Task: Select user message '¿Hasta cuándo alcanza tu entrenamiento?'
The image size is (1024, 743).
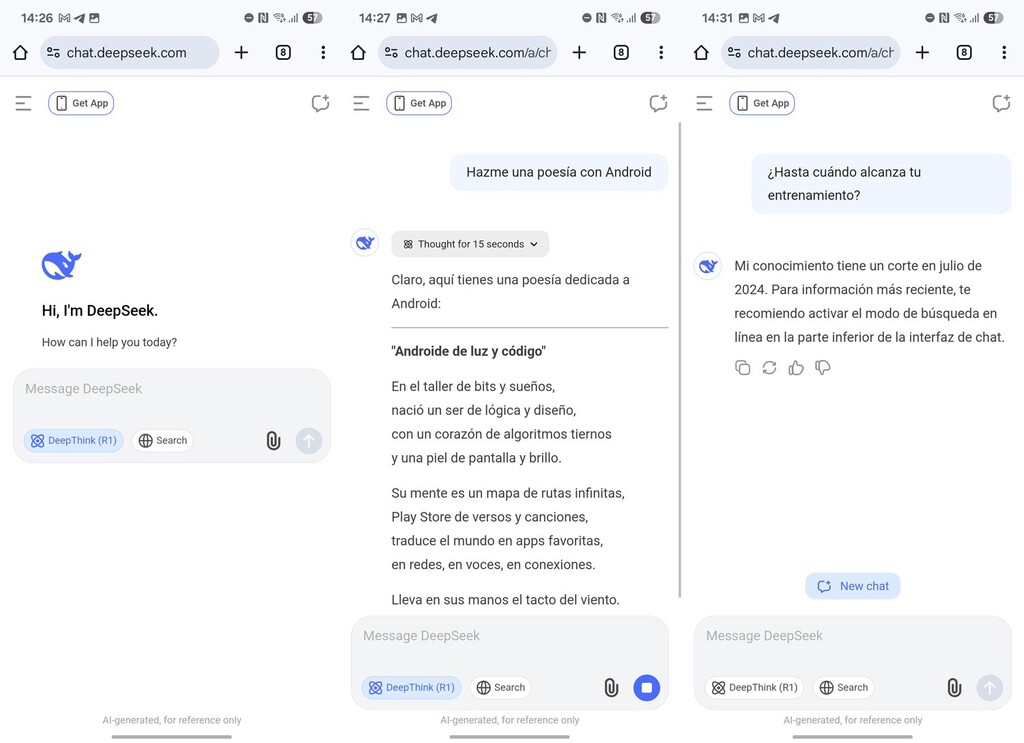Action: (881, 183)
